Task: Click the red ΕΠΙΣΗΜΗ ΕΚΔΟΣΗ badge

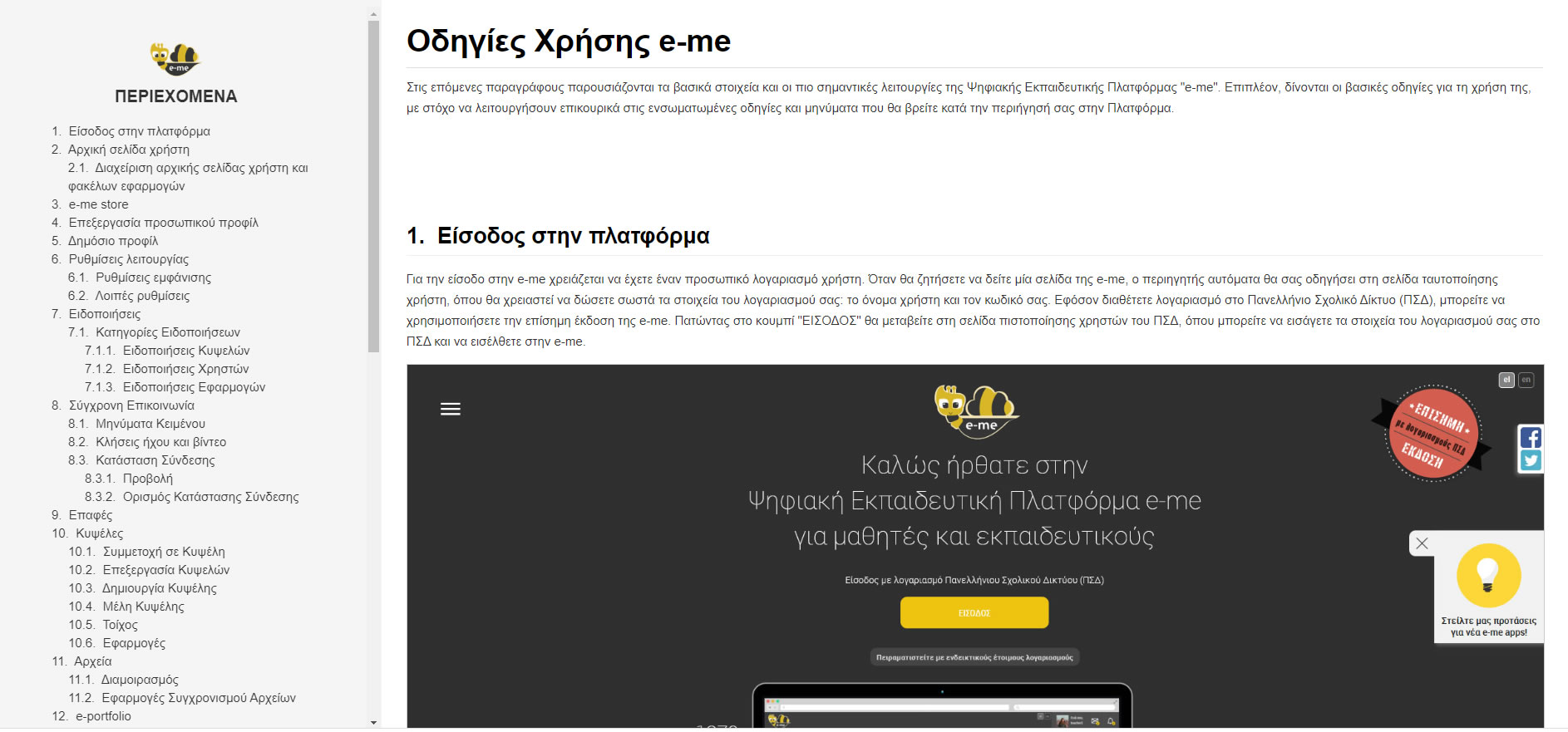Action: pyautogui.click(x=1432, y=433)
